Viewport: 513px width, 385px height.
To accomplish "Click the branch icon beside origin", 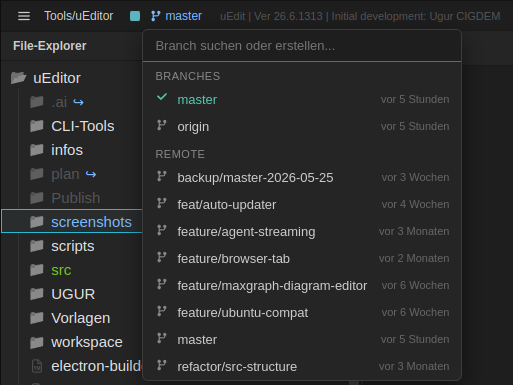I will tap(162, 125).
